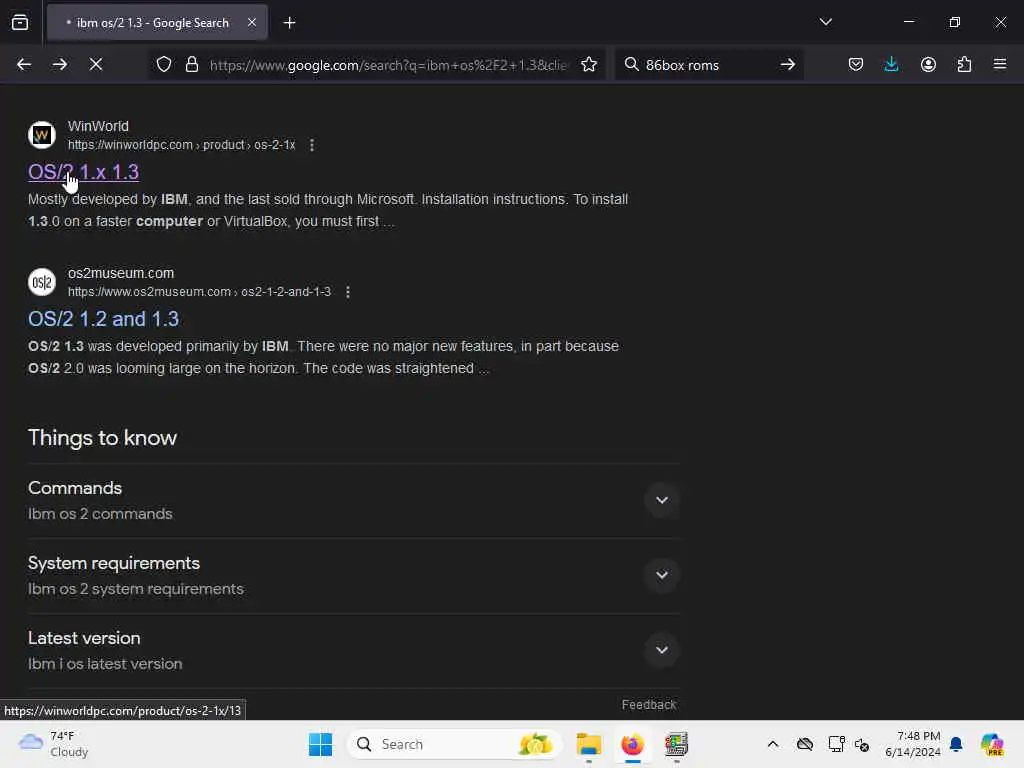Screen dimensions: 1024x768
Task: Stop loading the page
Action: click(x=95, y=64)
